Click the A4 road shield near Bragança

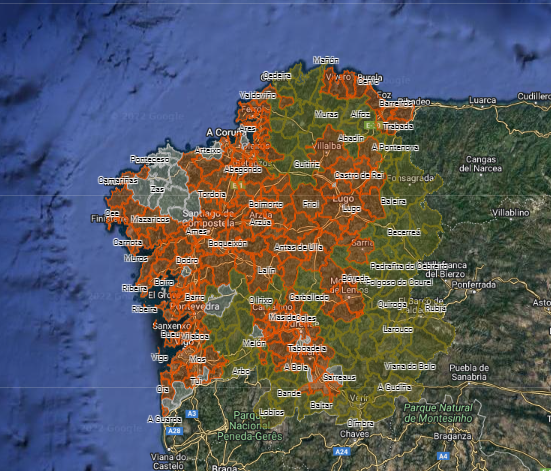tap(443, 456)
